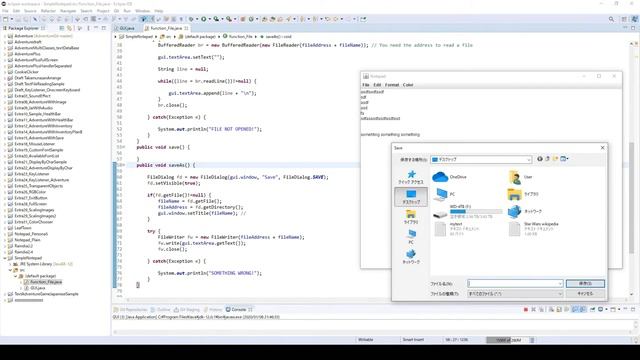
Task: Terminate the running program with red square
Action: 526,310
